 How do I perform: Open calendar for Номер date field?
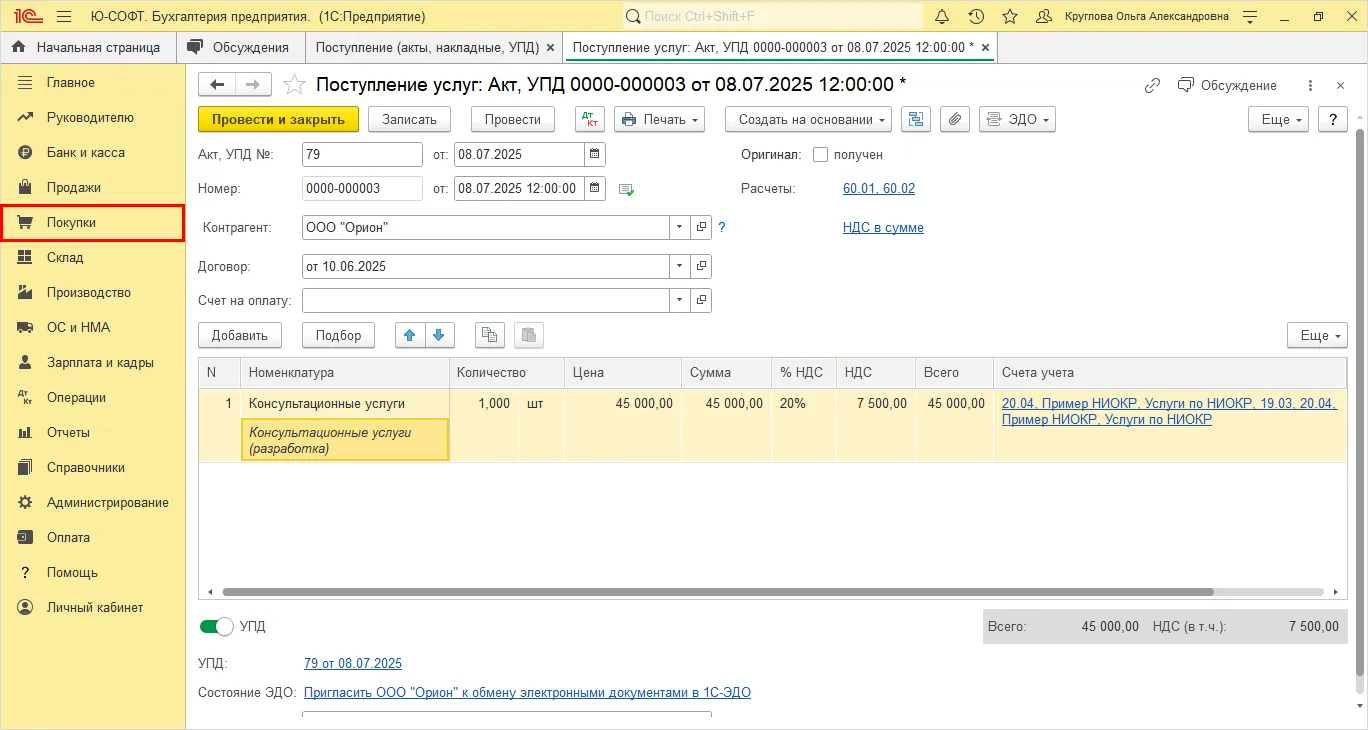click(595, 188)
